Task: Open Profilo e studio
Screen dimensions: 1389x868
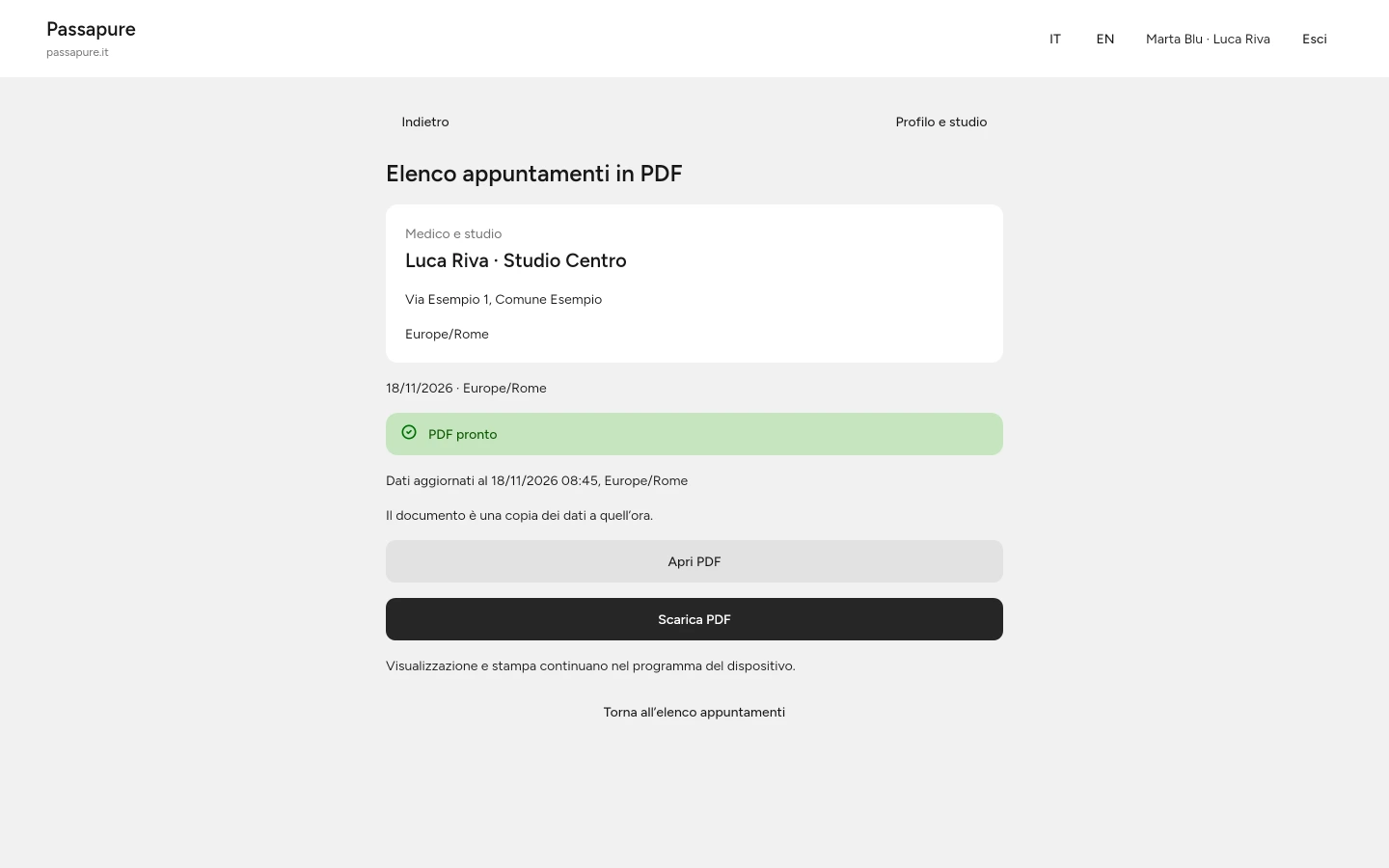Action: (941, 122)
